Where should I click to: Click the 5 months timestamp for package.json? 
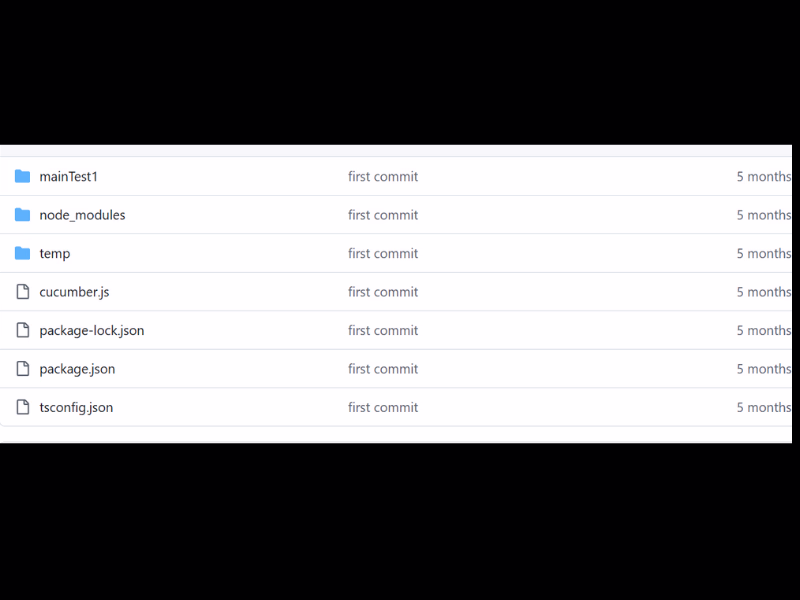point(764,369)
